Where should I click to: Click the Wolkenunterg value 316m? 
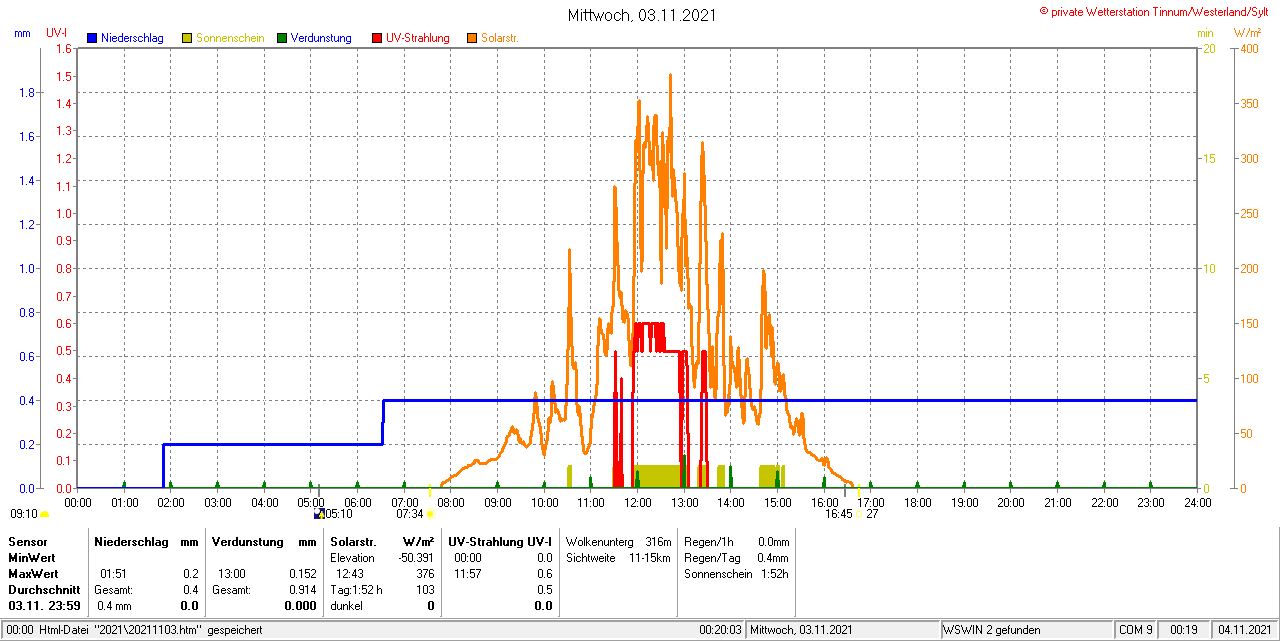coord(658,541)
